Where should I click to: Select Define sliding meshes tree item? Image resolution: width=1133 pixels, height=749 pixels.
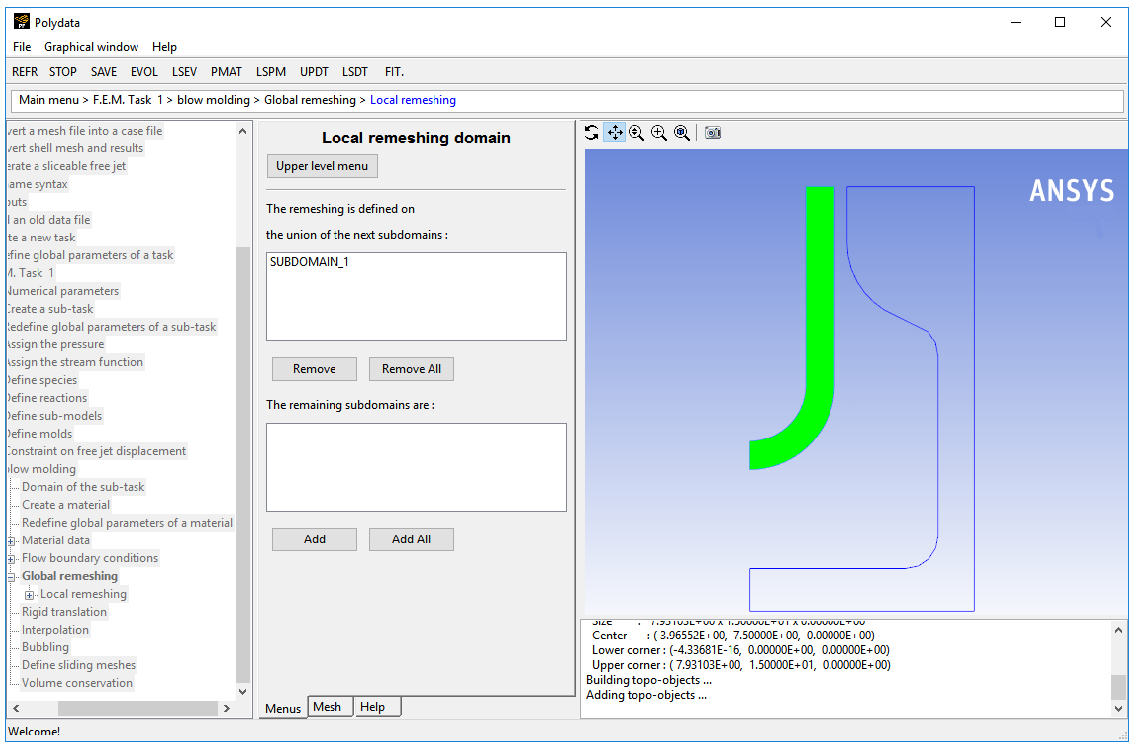click(79, 665)
